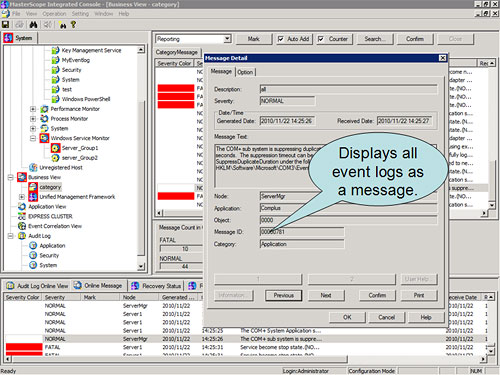
Task: Click the Unregistered Host icon
Action: (x=33, y=167)
